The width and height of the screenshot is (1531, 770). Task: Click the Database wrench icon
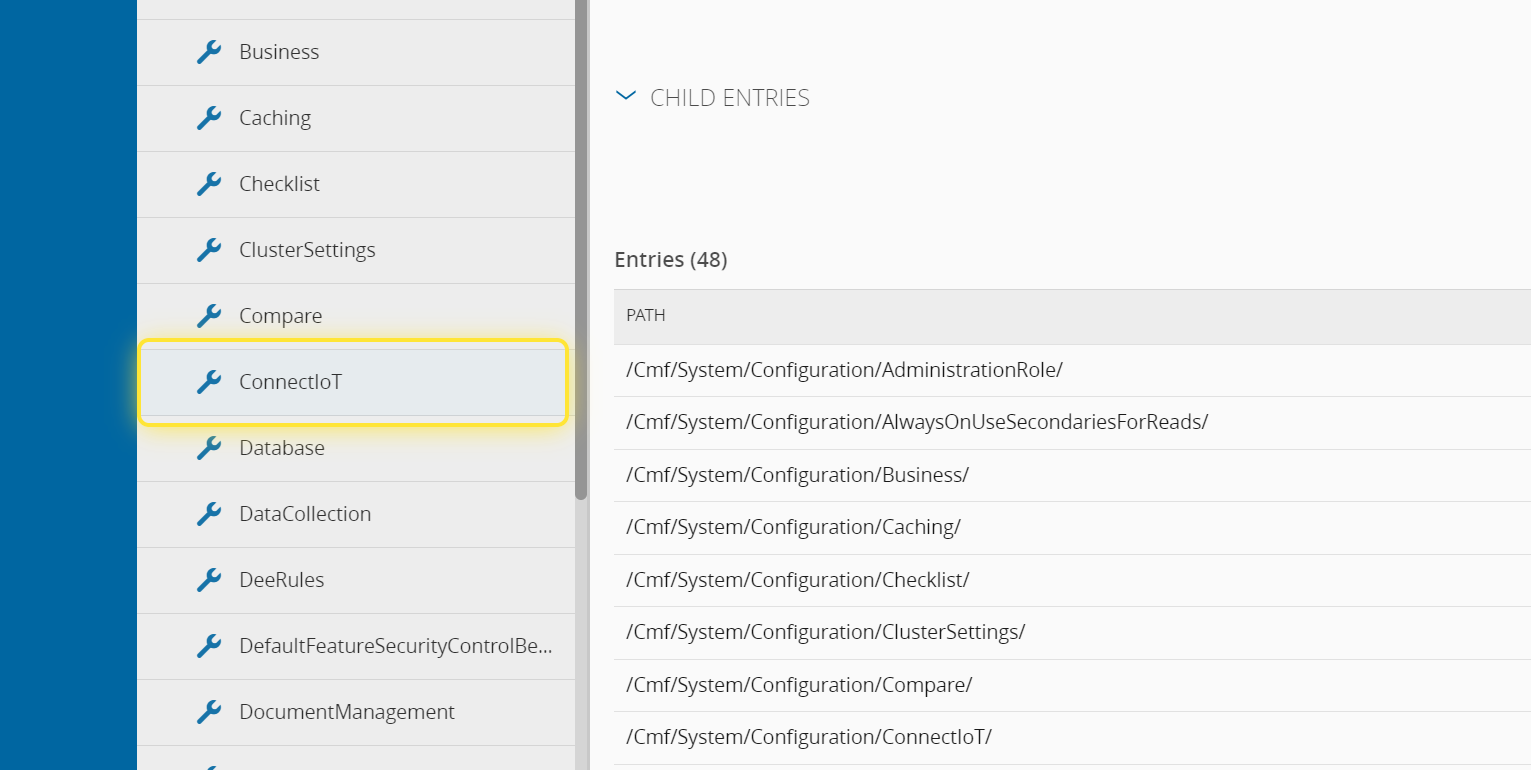tap(209, 448)
